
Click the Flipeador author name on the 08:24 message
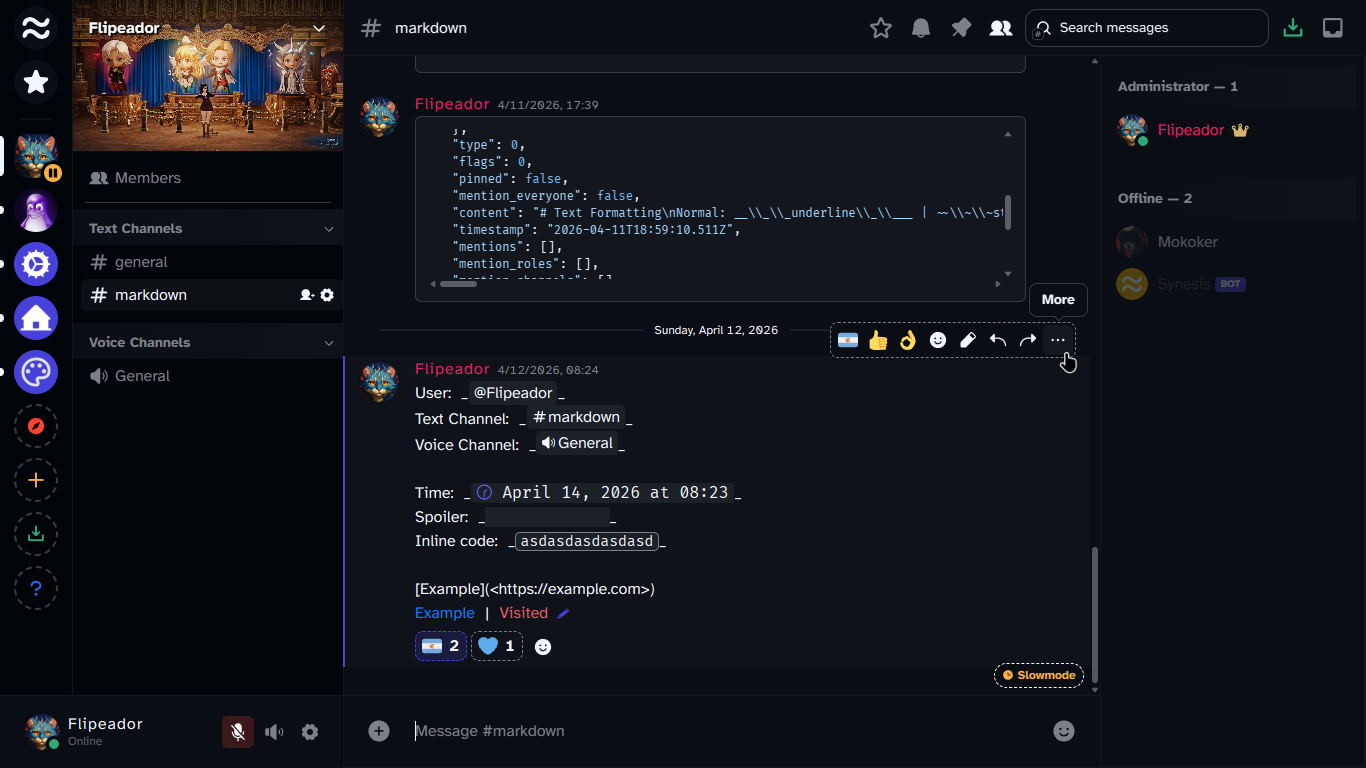pyautogui.click(x=452, y=369)
